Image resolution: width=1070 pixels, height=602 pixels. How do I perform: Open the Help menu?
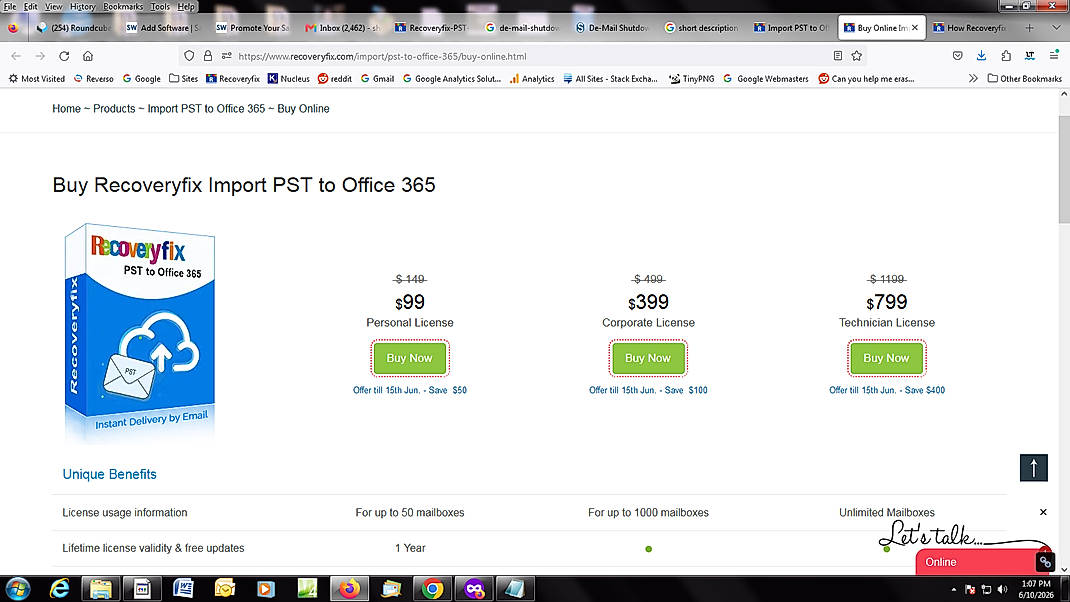click(186, 6)
